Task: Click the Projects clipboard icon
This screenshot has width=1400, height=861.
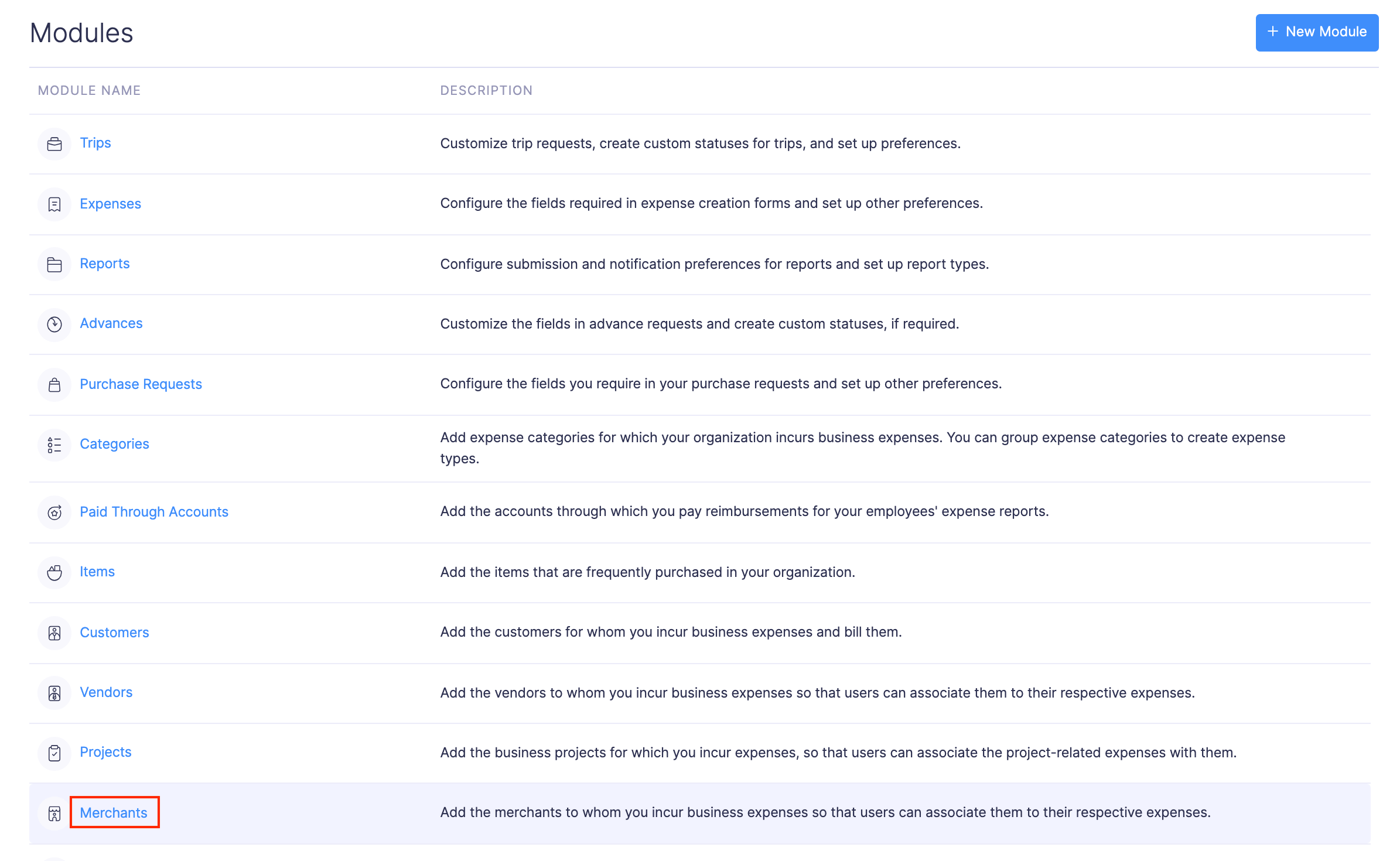Action: pyautogui.click(x=54, y=753)
